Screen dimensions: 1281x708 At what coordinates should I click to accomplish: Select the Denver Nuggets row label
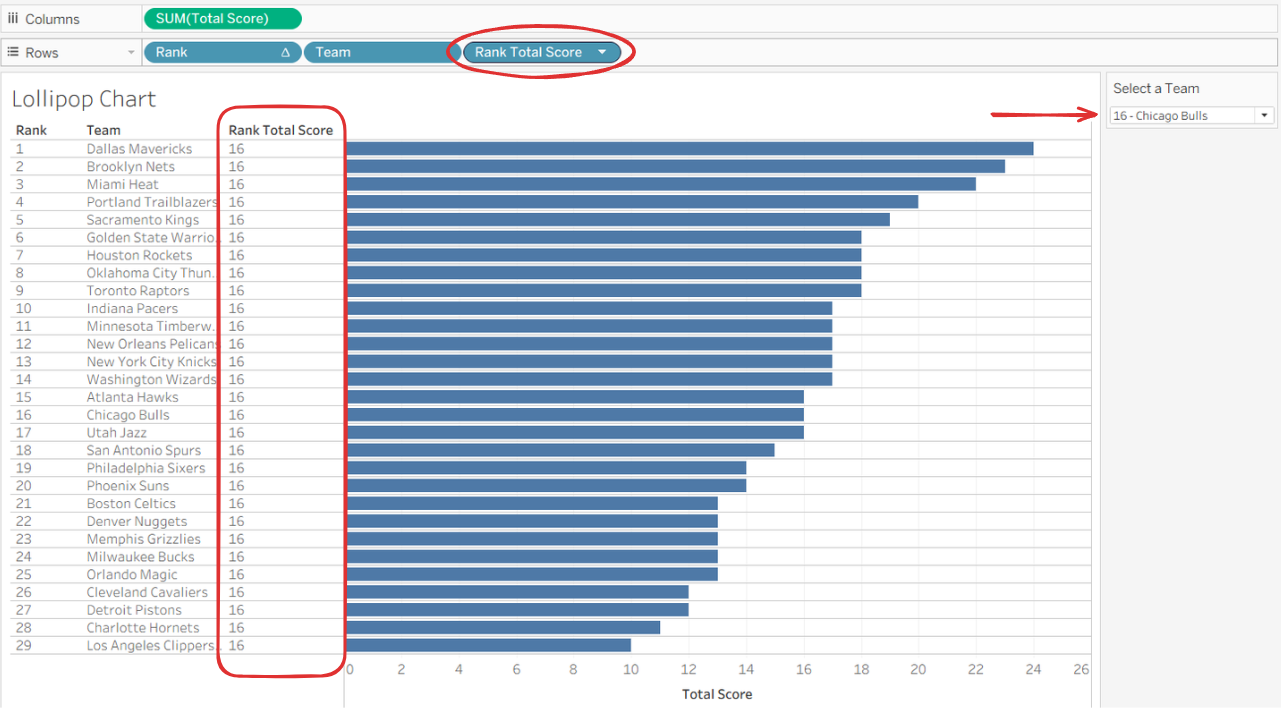pyautogui.click(x=137, y=522)
